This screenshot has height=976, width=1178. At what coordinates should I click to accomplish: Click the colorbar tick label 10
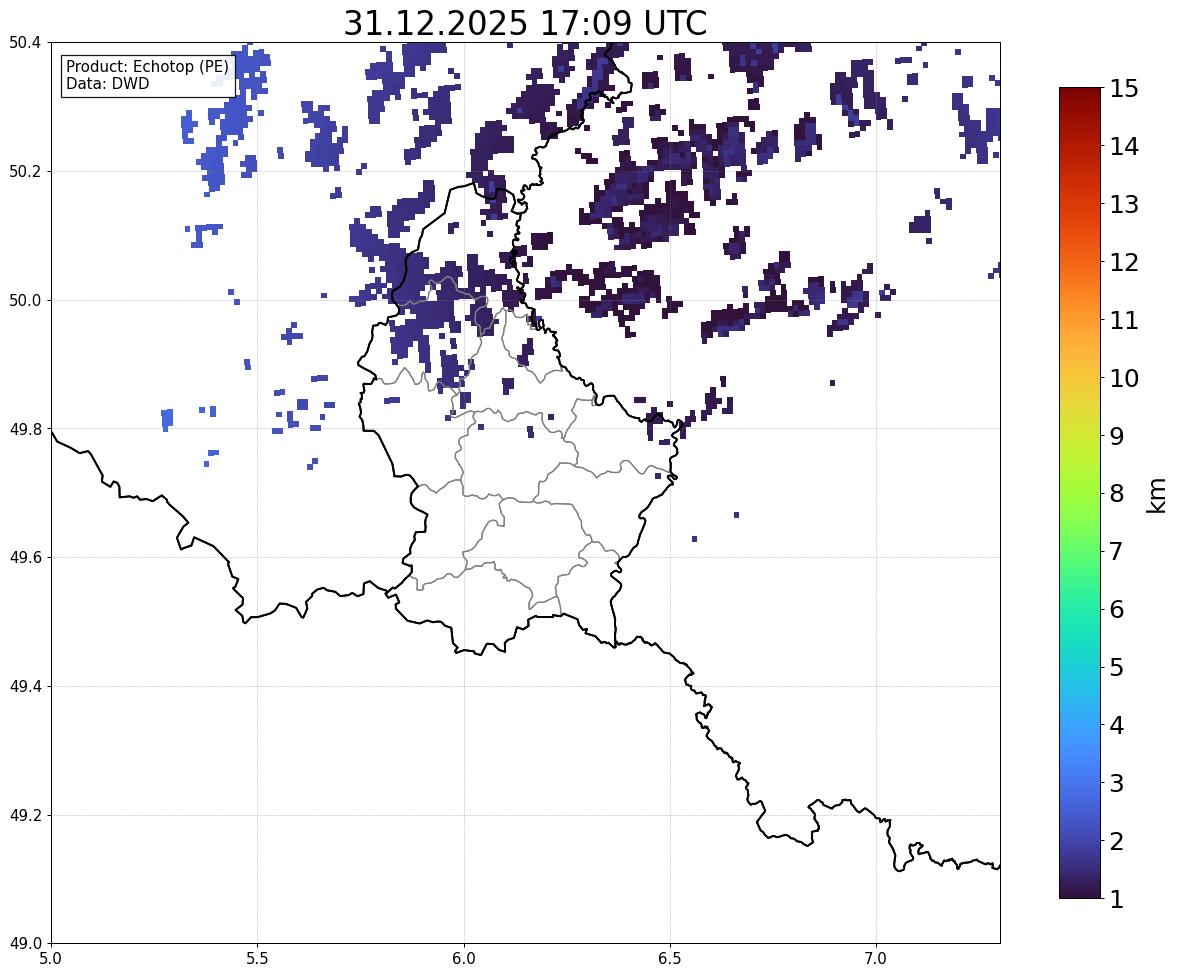1124,378
